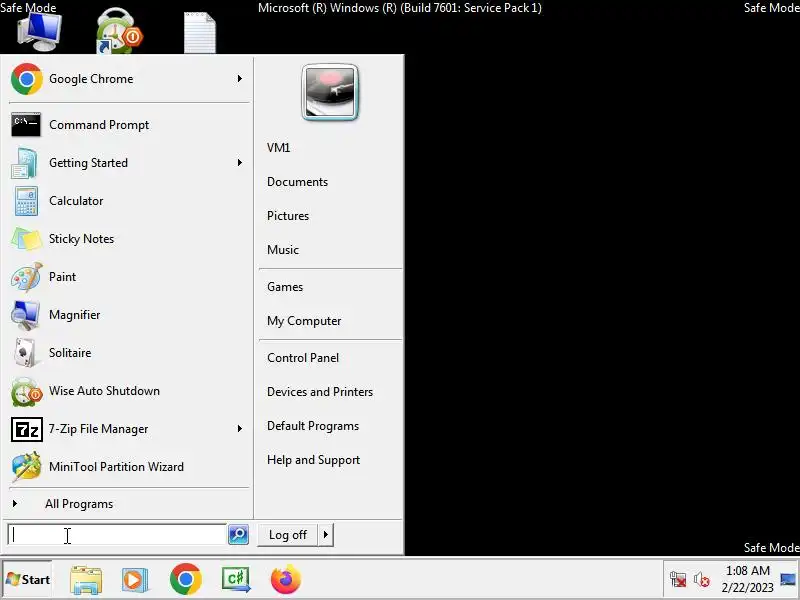Click the 7-Zip File Manager icon
The height and width of the screenshot is (600, 800).
click(x=27, y=430)
